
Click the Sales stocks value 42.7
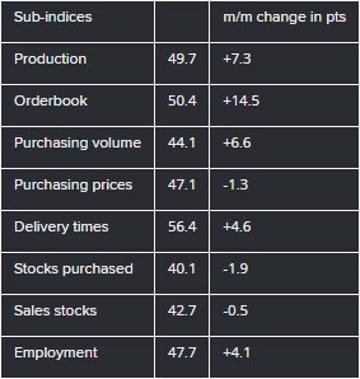[182, 311]
